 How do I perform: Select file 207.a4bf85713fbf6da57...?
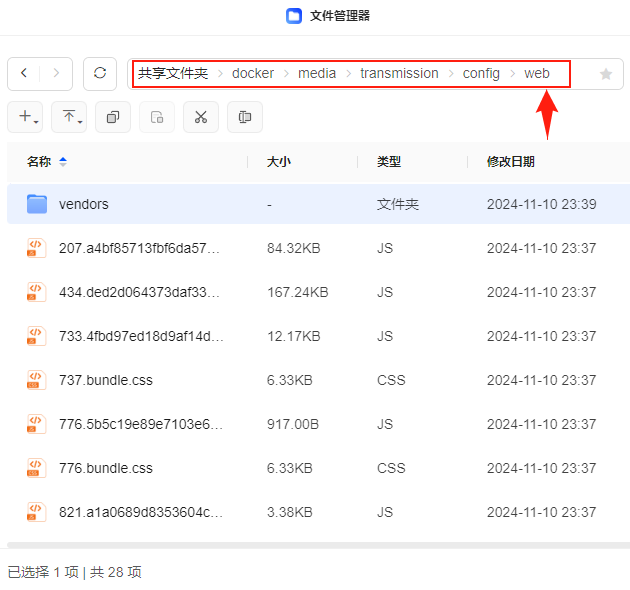pyautogui.click(x=139, y=248)
